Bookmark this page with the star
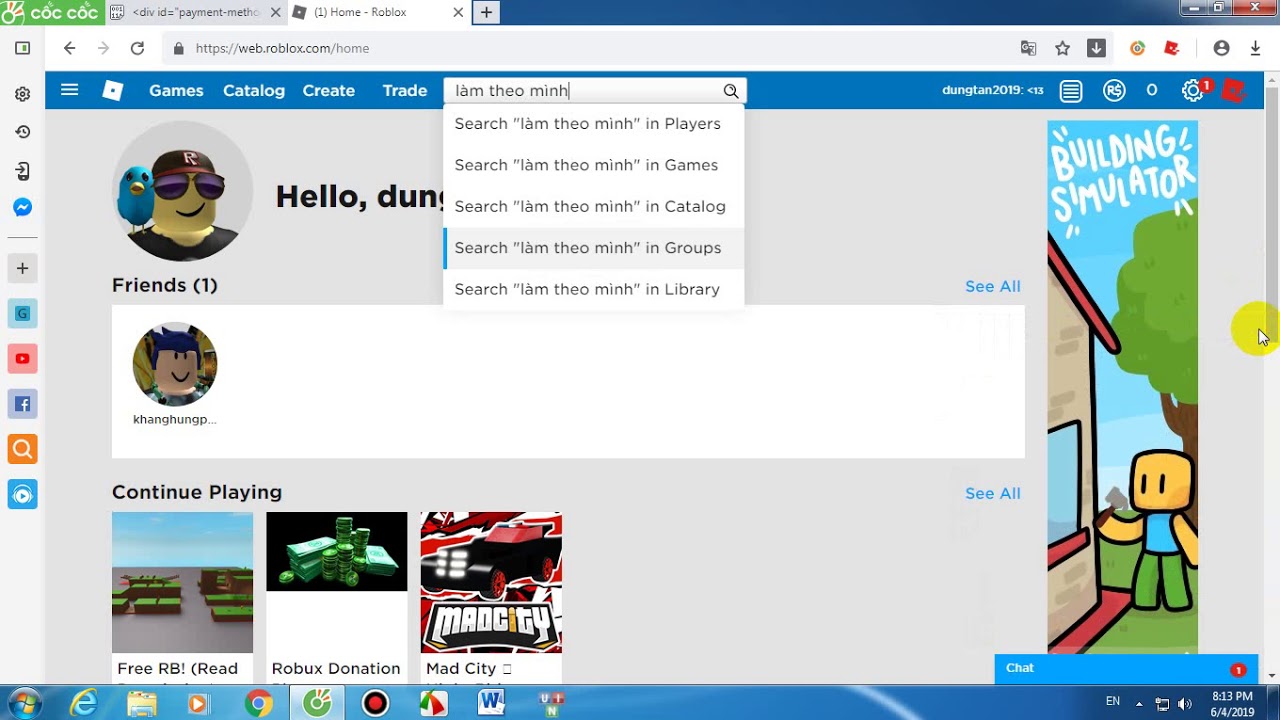This screenshot has height=720, width=1280. (x=1062, y=48)
